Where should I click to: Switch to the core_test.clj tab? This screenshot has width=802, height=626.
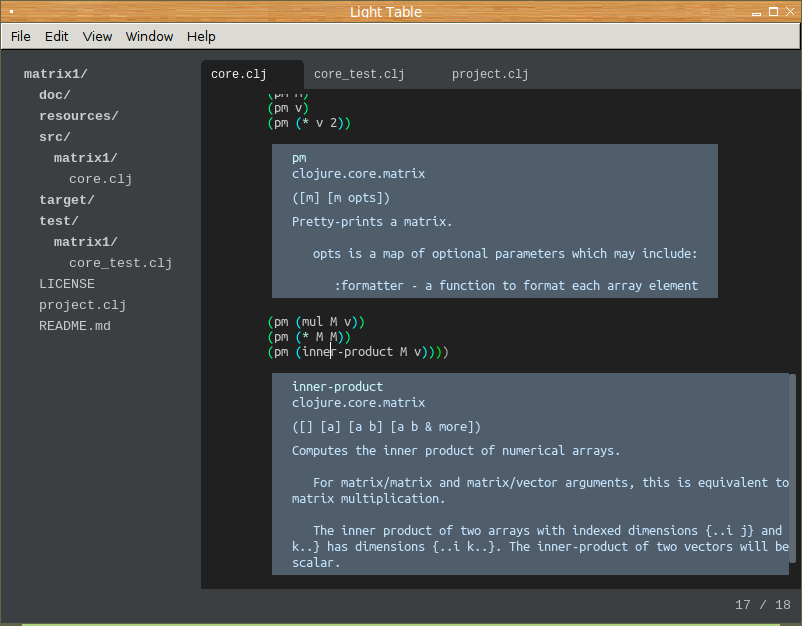click(358, 74)
